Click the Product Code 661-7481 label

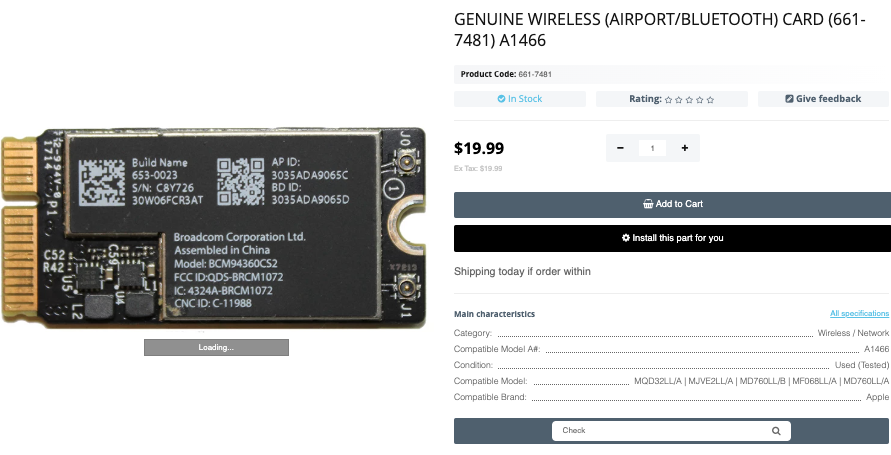[506, 74]
